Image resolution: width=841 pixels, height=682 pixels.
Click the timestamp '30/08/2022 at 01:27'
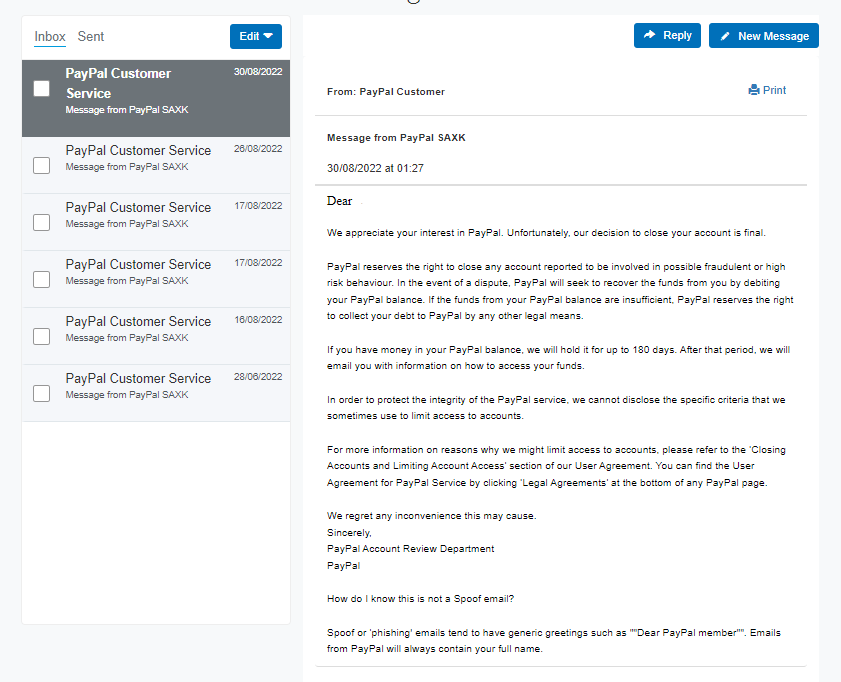coord(375,168)
